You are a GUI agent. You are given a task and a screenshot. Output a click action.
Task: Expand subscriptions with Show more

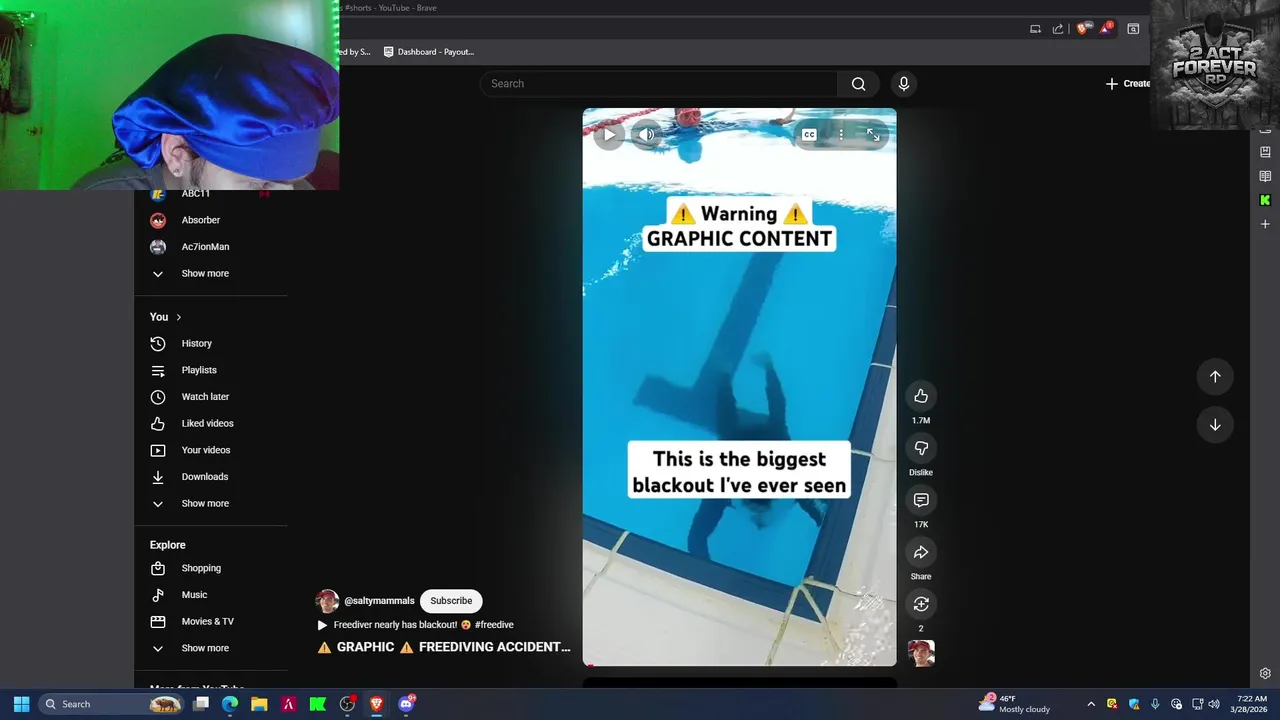click(211, 274)
